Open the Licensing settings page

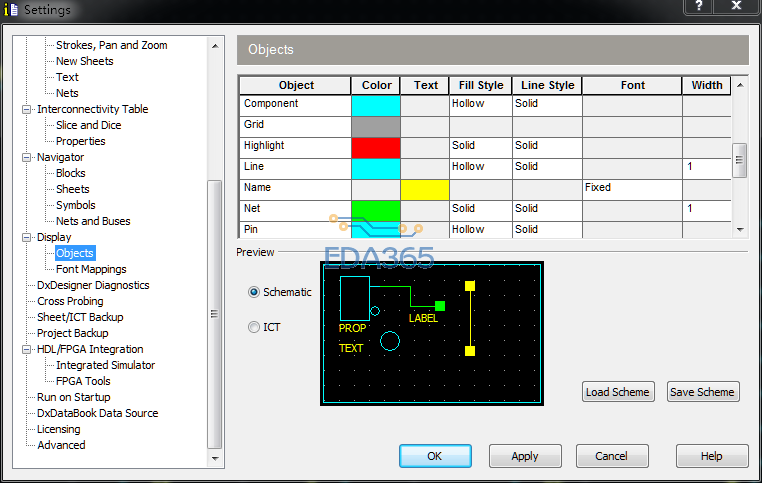(x=58, y=429)
